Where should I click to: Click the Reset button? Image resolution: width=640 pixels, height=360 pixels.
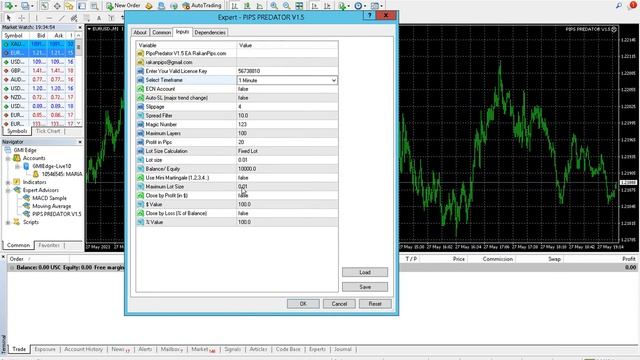[375, 304]
